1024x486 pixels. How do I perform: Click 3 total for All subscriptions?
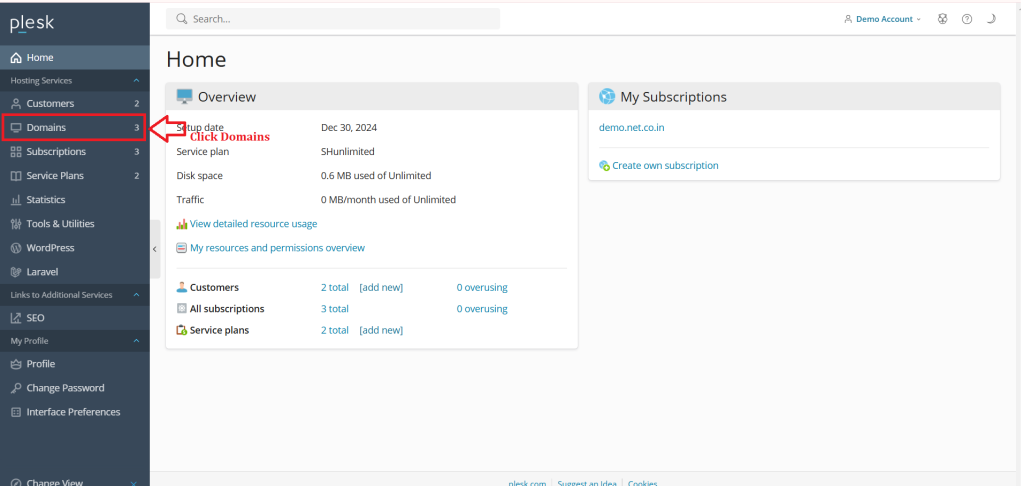335,309
